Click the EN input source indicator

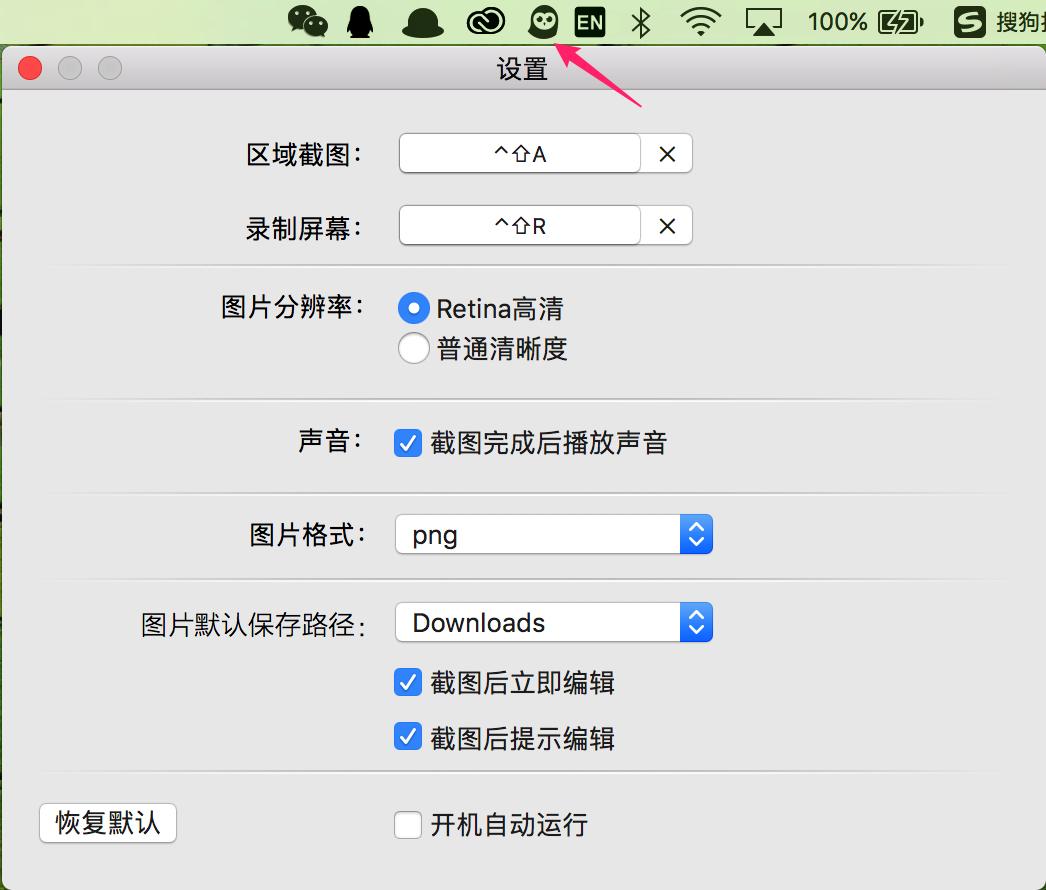pos(590,21)
